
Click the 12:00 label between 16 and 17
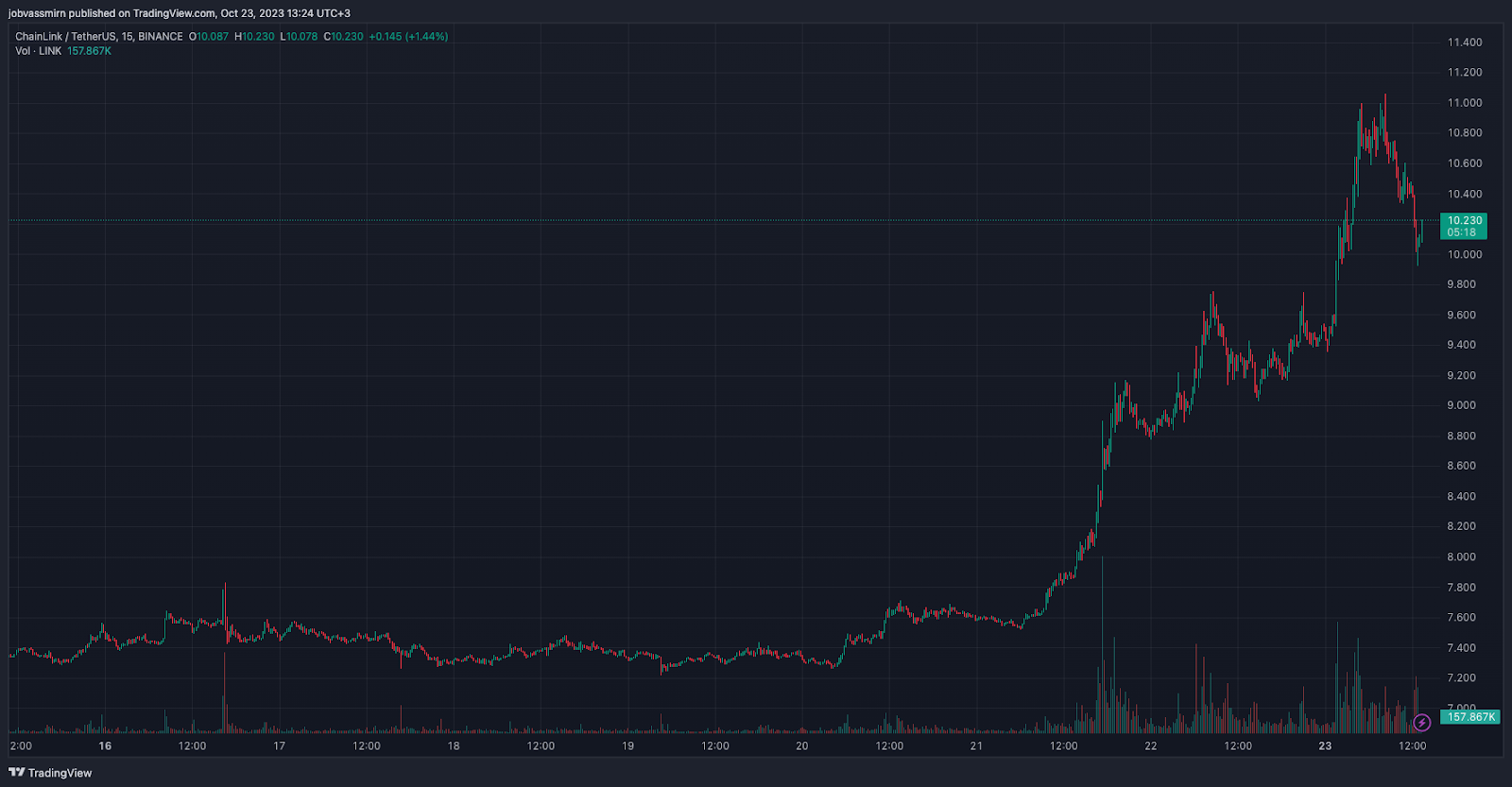click(192, 745)
